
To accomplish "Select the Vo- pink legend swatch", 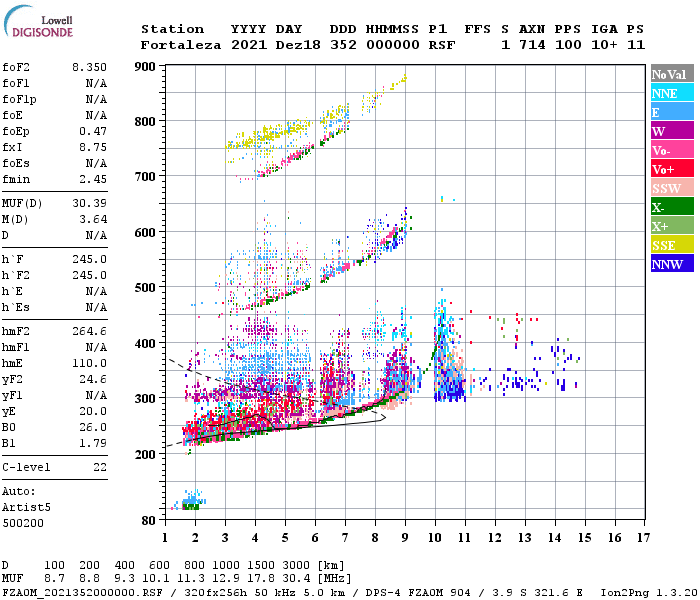I will pos(672,149).
